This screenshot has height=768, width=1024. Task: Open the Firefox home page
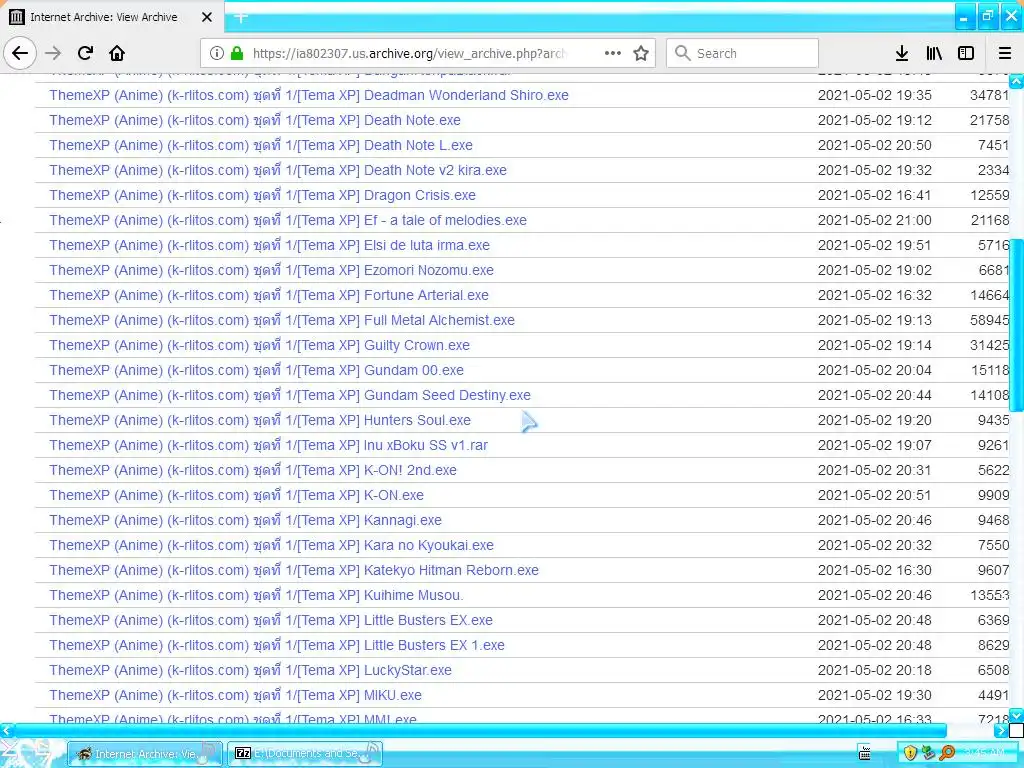[x=117, y=53]
